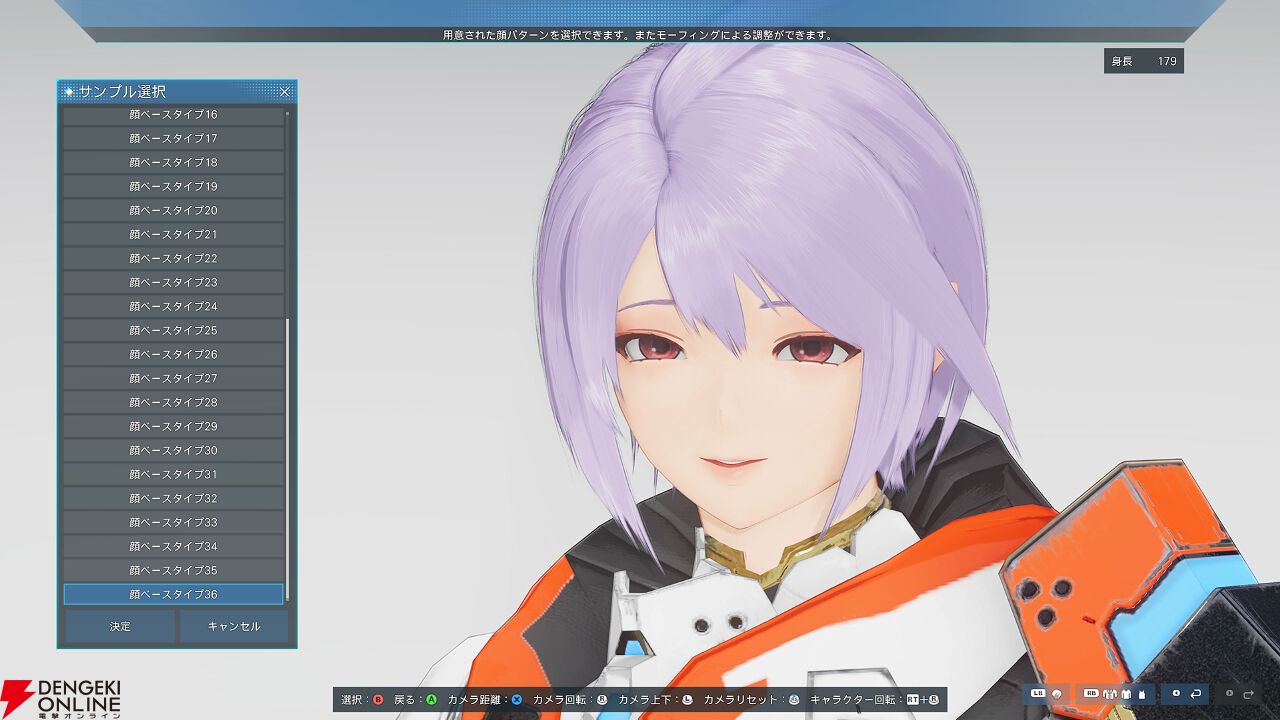Click the キャンセル button
The height and width of the screenshot is (720, 1280).
point(234,626)
